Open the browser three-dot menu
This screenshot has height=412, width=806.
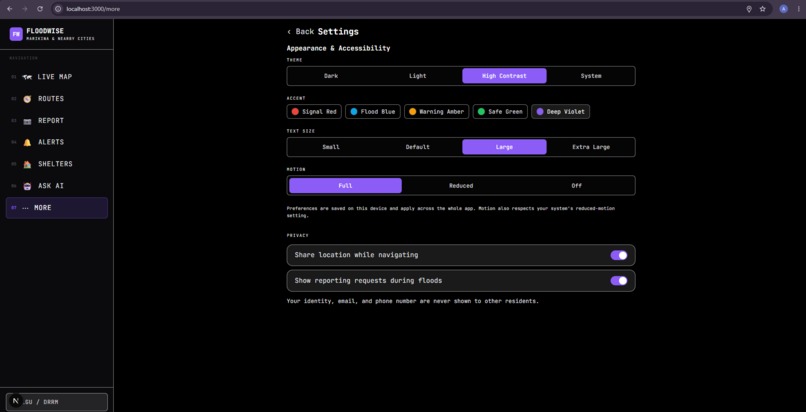click(x=798, y=9)
